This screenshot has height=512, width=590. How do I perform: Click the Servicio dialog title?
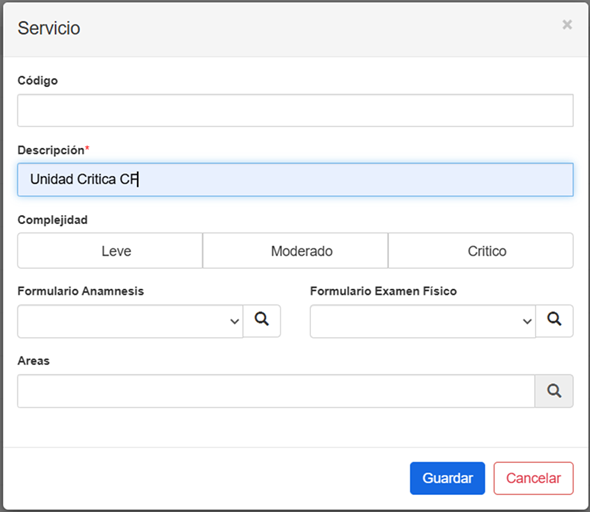point(49,28)
